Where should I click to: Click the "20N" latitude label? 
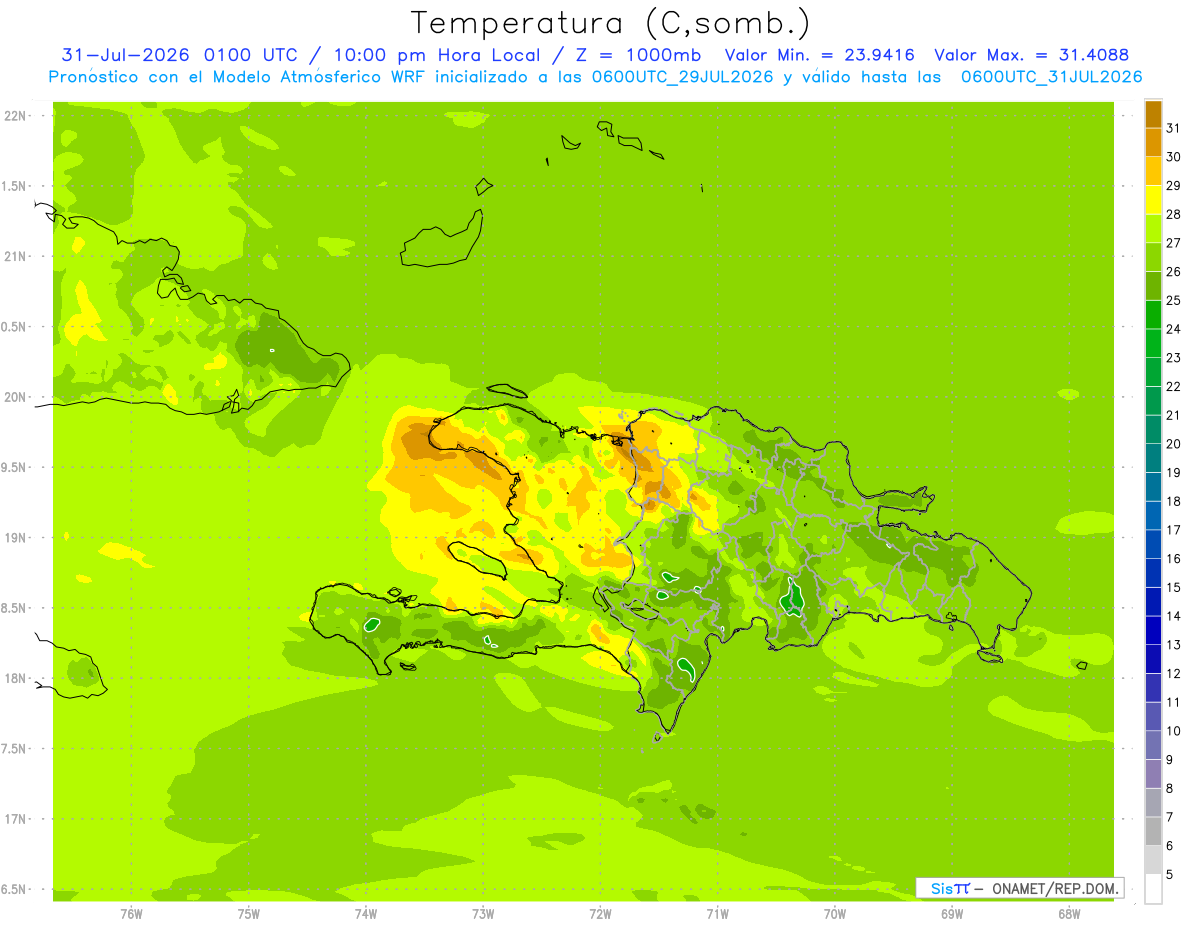[x=16, y=397]
